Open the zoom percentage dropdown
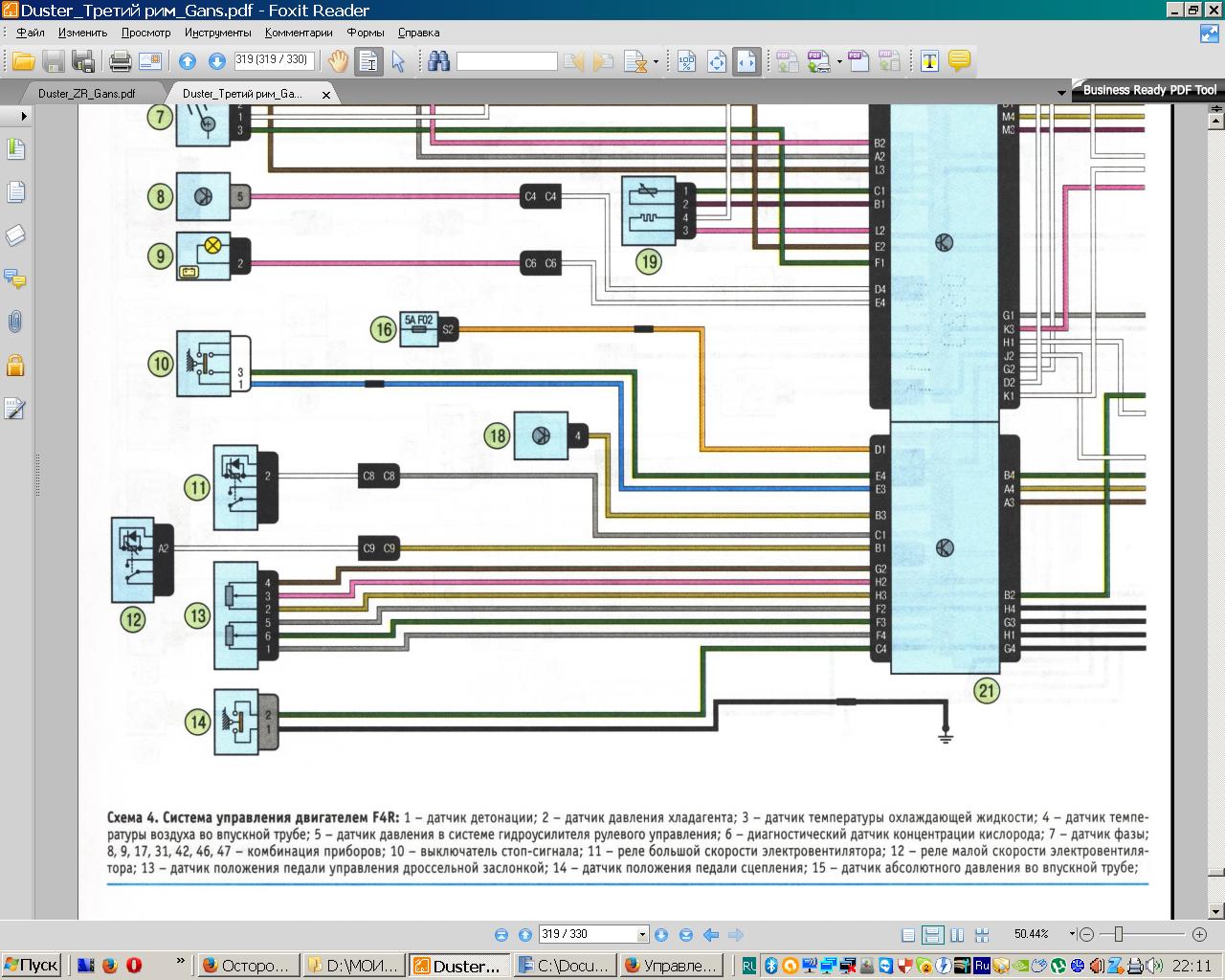 point(1072,934)
